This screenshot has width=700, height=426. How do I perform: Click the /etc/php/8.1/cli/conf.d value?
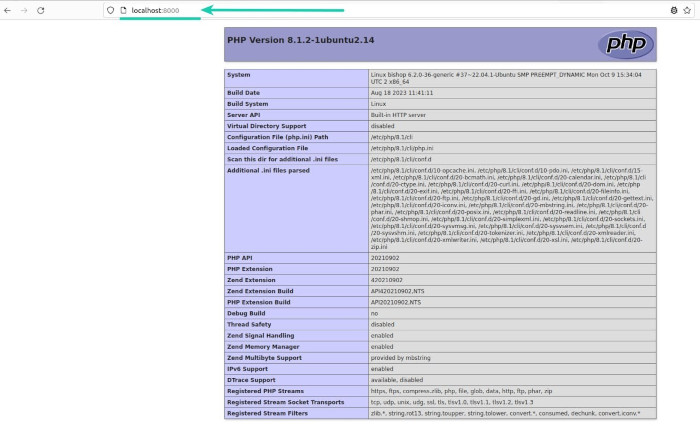tap(401, 159)
